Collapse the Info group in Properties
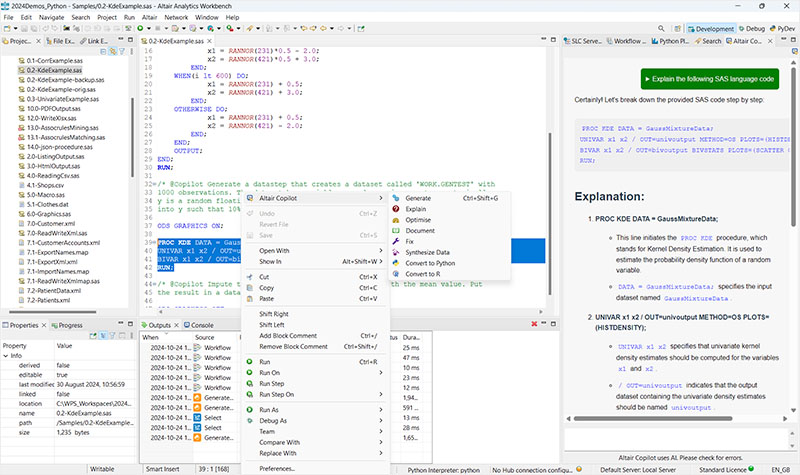Viewport: 800px width, 475px height. coord(7,354)
